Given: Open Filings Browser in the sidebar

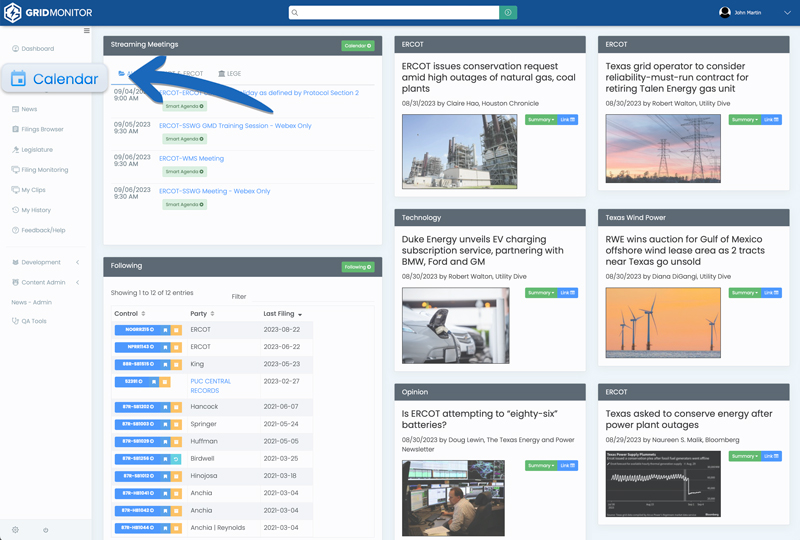Looking at the screenshot, I should coord(38,130).
